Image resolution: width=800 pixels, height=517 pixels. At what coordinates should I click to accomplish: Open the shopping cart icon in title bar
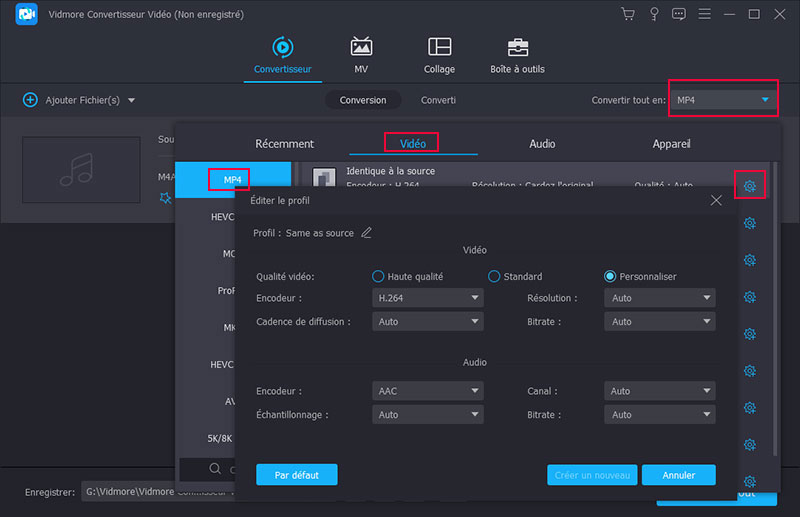point(628,14)
